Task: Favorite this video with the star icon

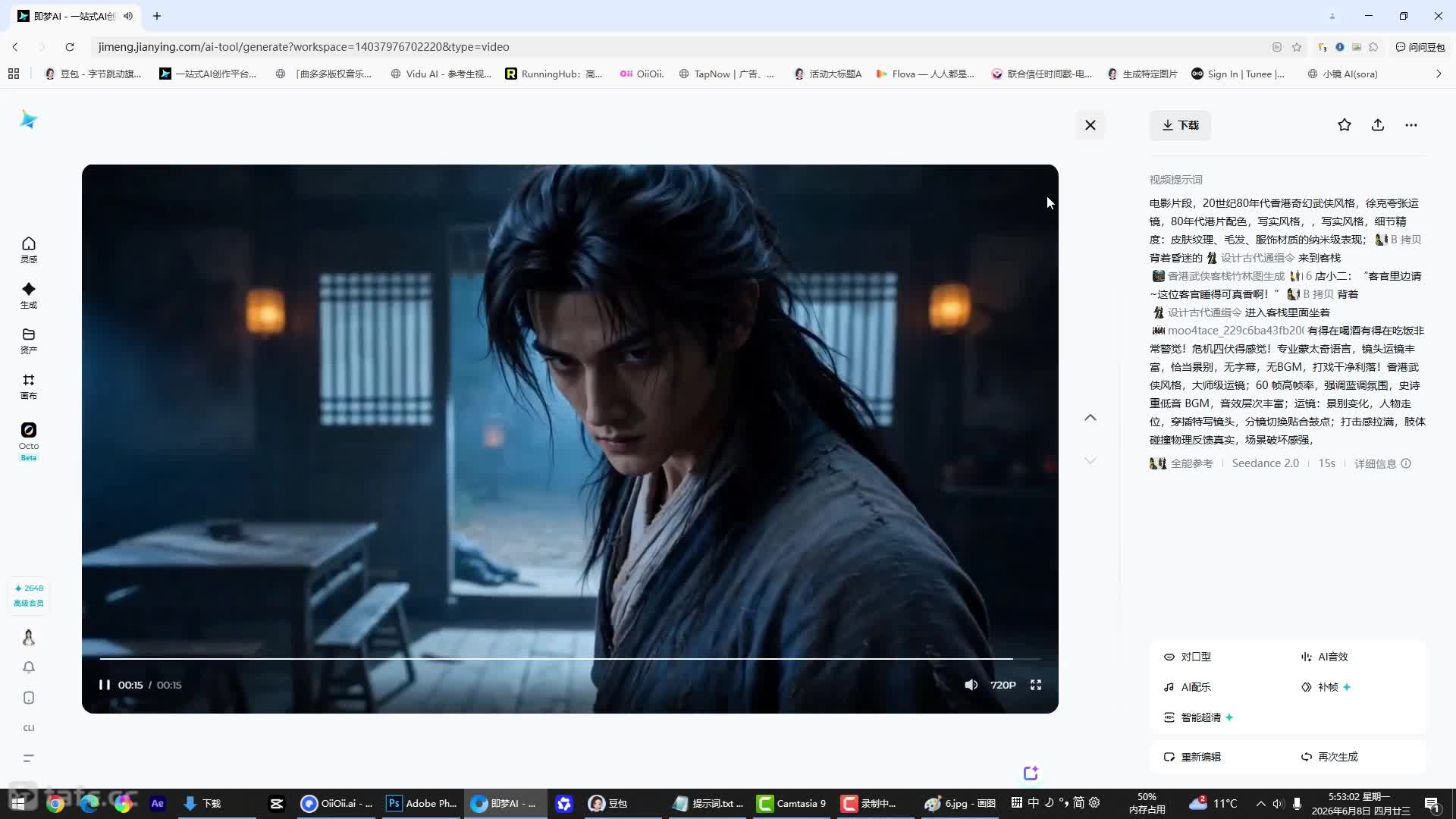Action: coord(1345,125)
